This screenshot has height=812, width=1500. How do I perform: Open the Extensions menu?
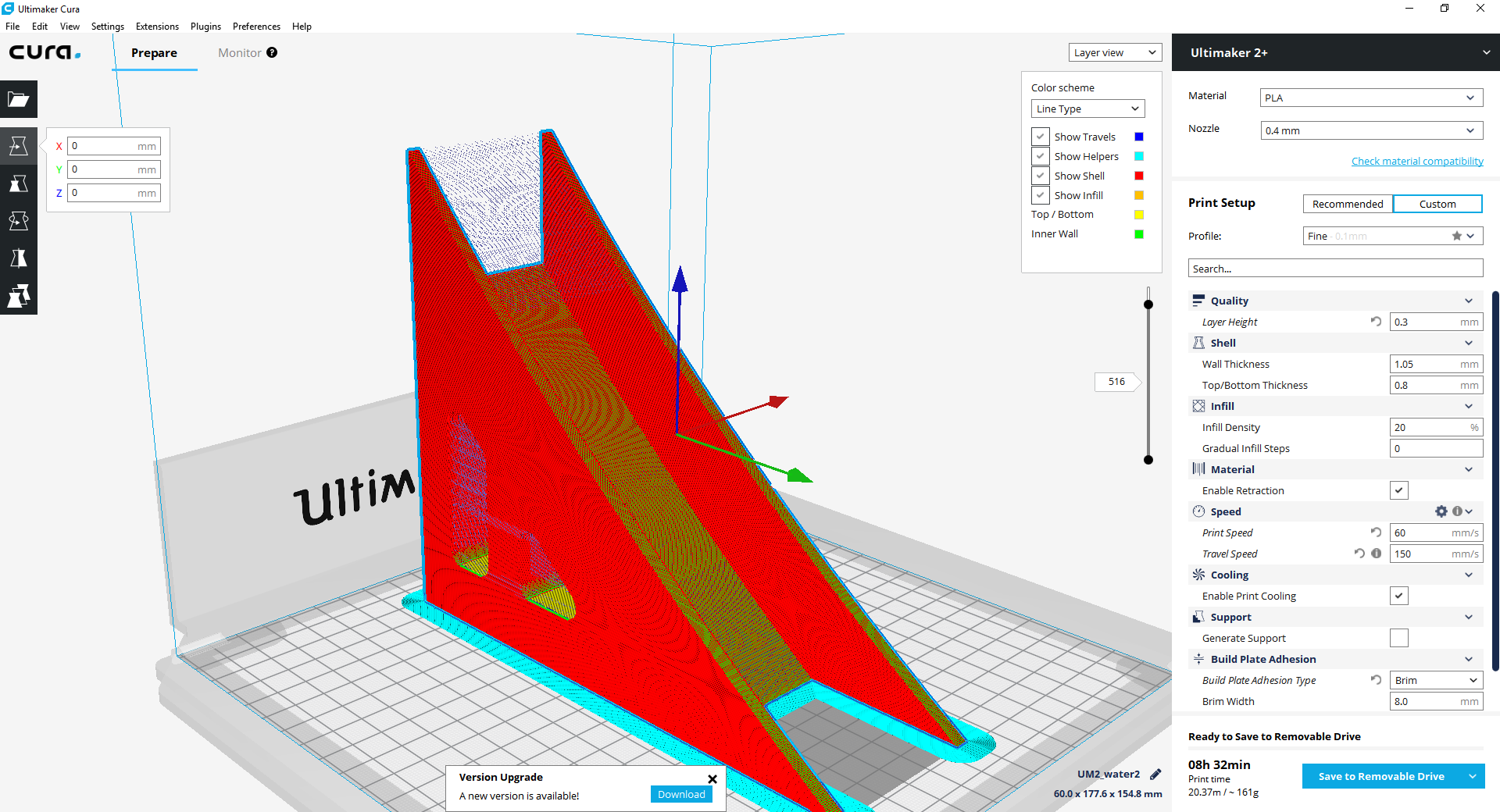click(157, 26)
